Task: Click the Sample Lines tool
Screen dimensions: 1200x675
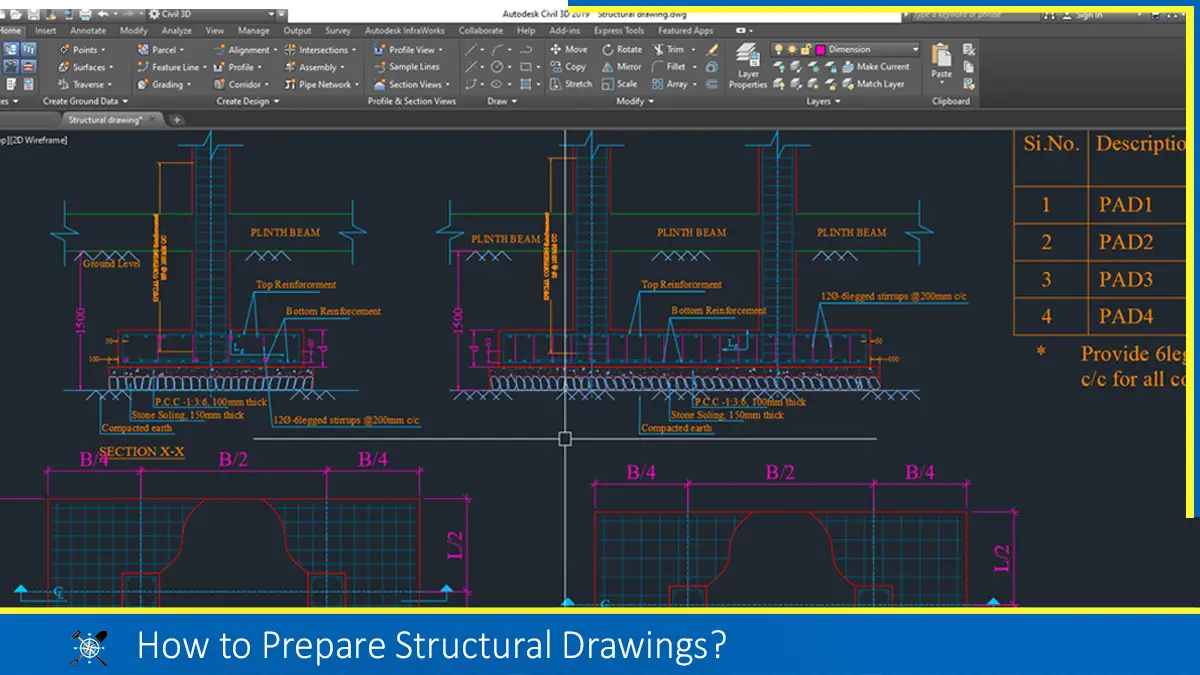Action: [407, 67]
